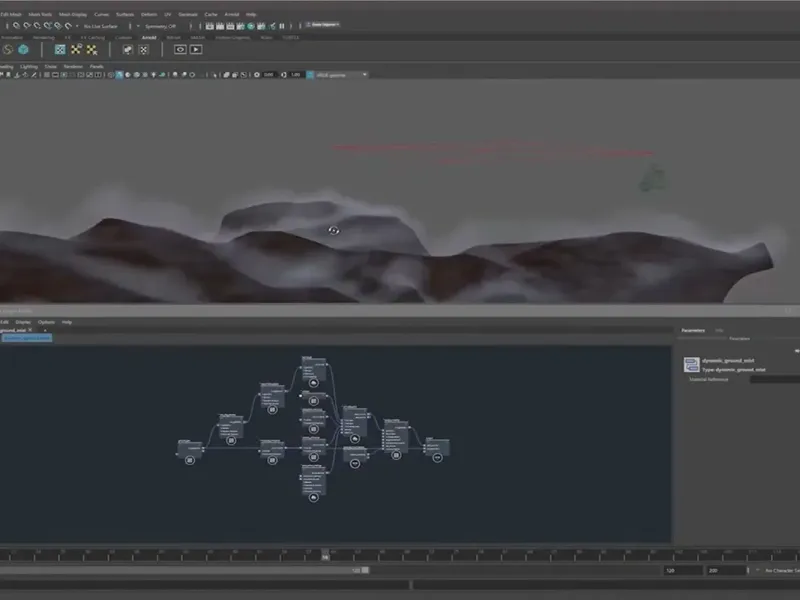Toggle the color management icon beside gamma dropdown

click(x=310, y=75)
